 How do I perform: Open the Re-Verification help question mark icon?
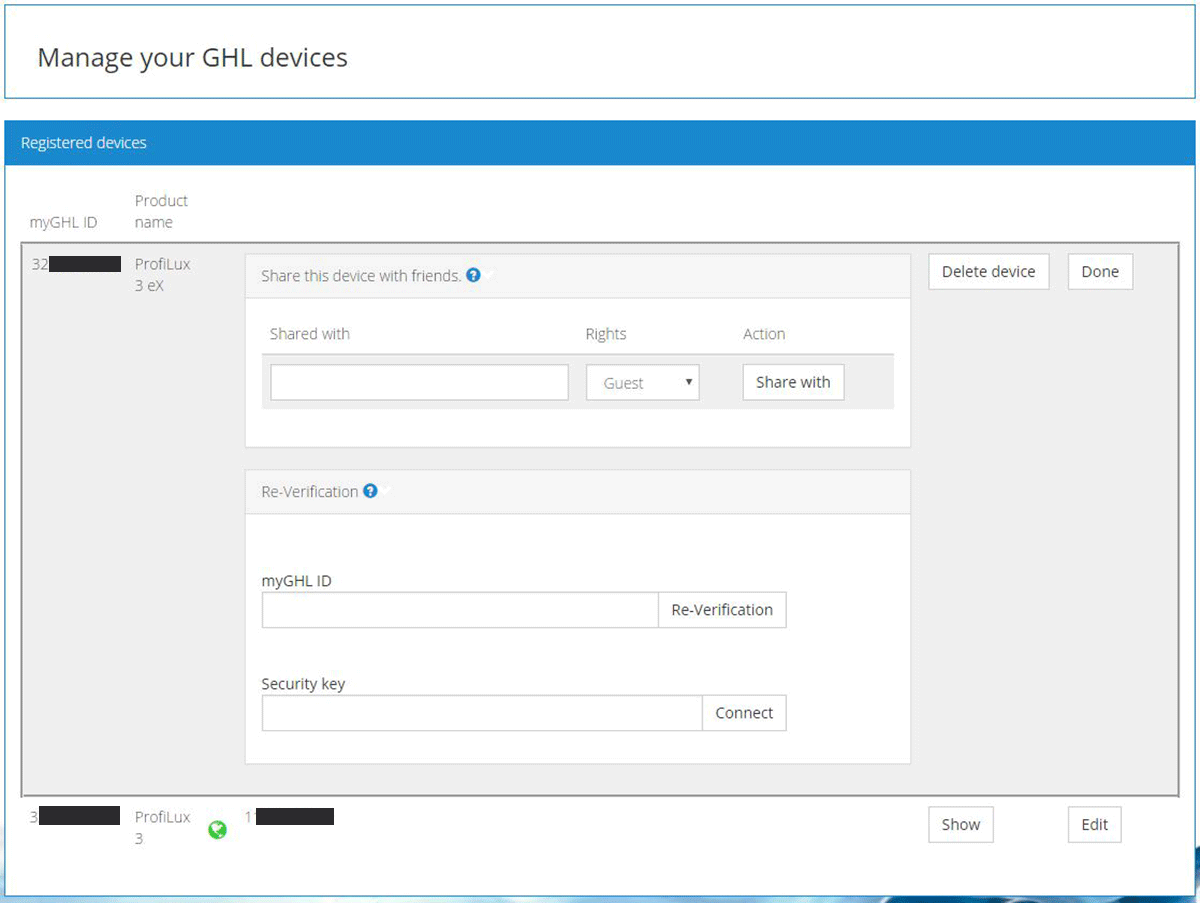370,491
